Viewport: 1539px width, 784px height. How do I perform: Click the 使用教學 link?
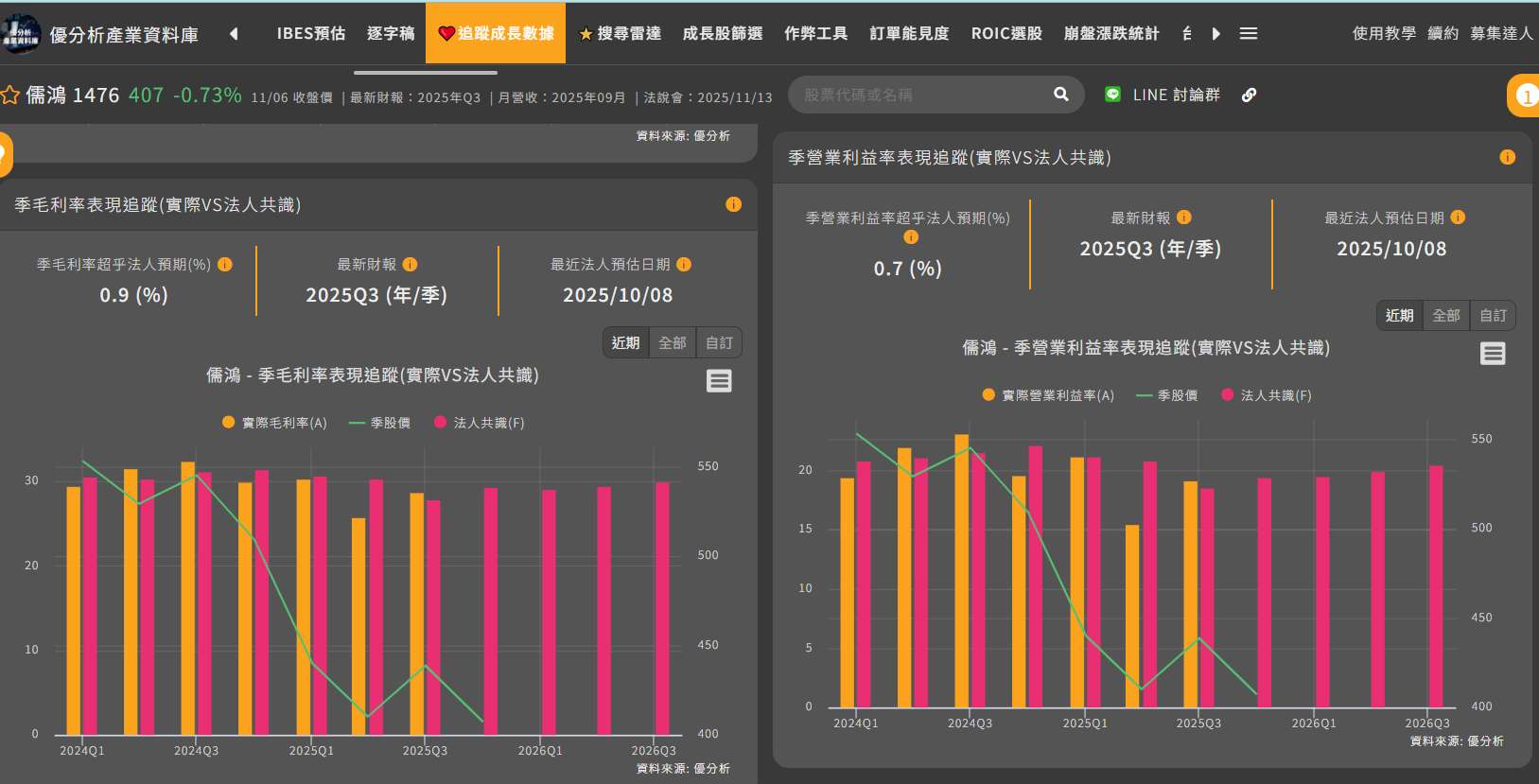click(x=1384, y=33)
